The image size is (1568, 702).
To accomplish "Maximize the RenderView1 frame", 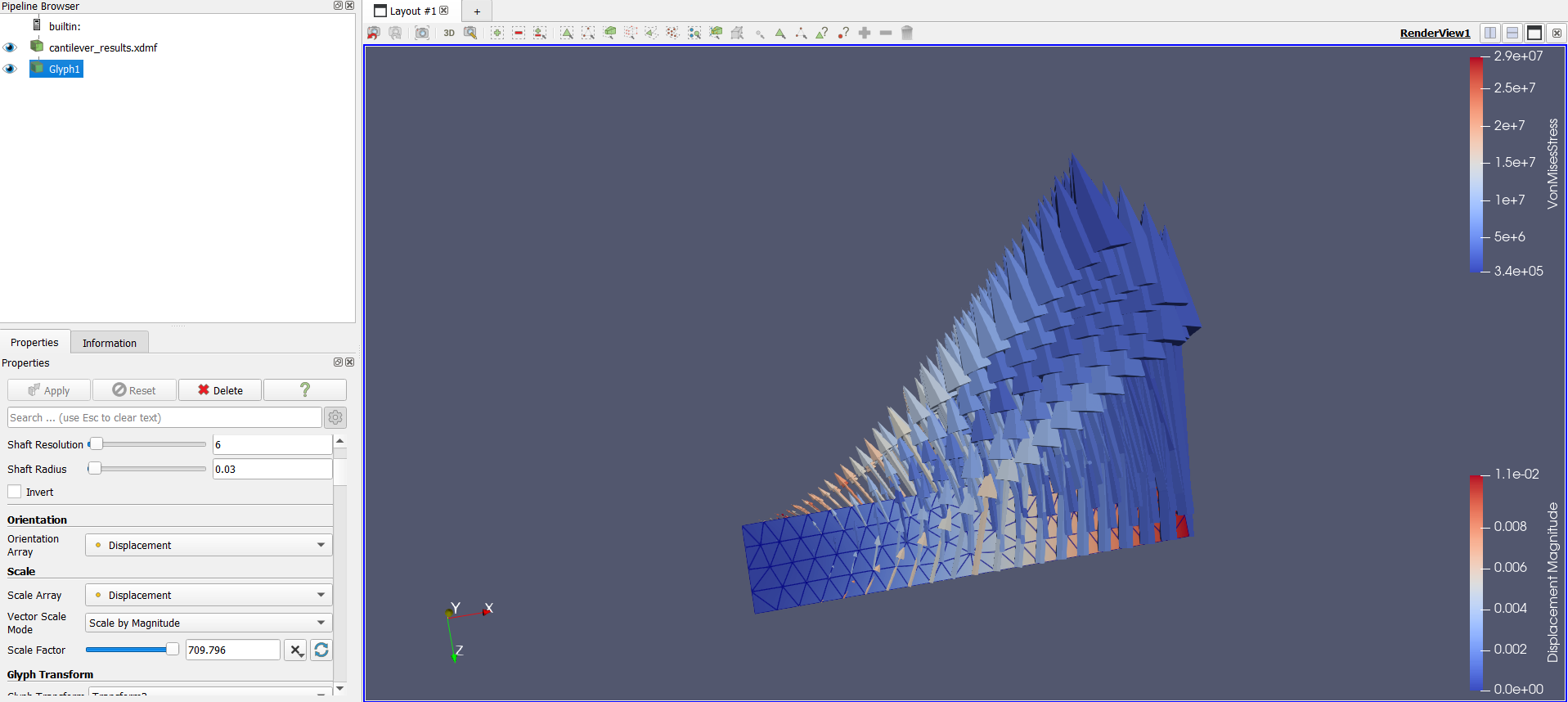I will 1534,33.
